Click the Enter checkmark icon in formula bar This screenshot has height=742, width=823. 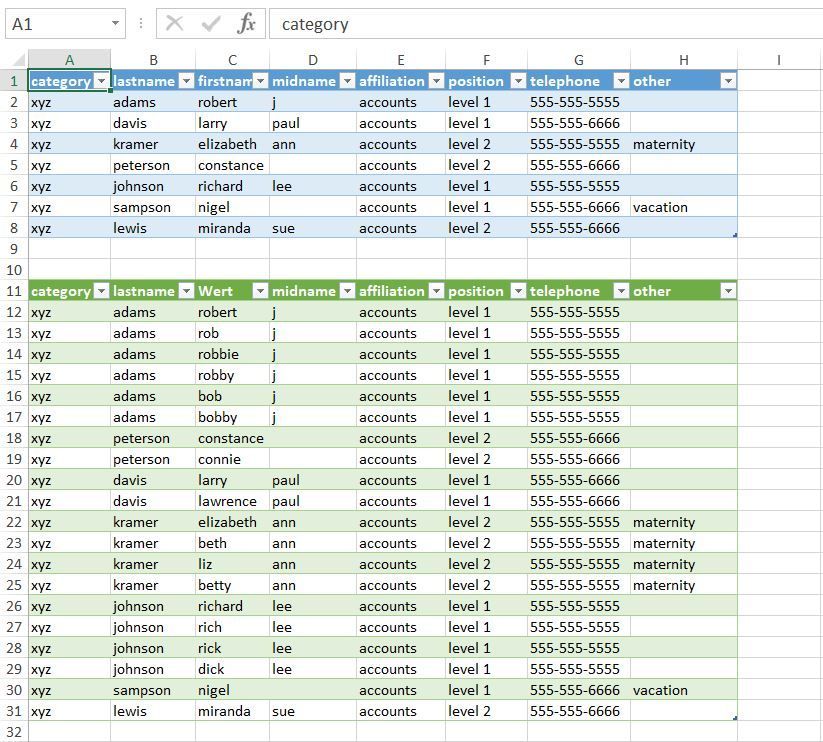[x=210, y=24]
